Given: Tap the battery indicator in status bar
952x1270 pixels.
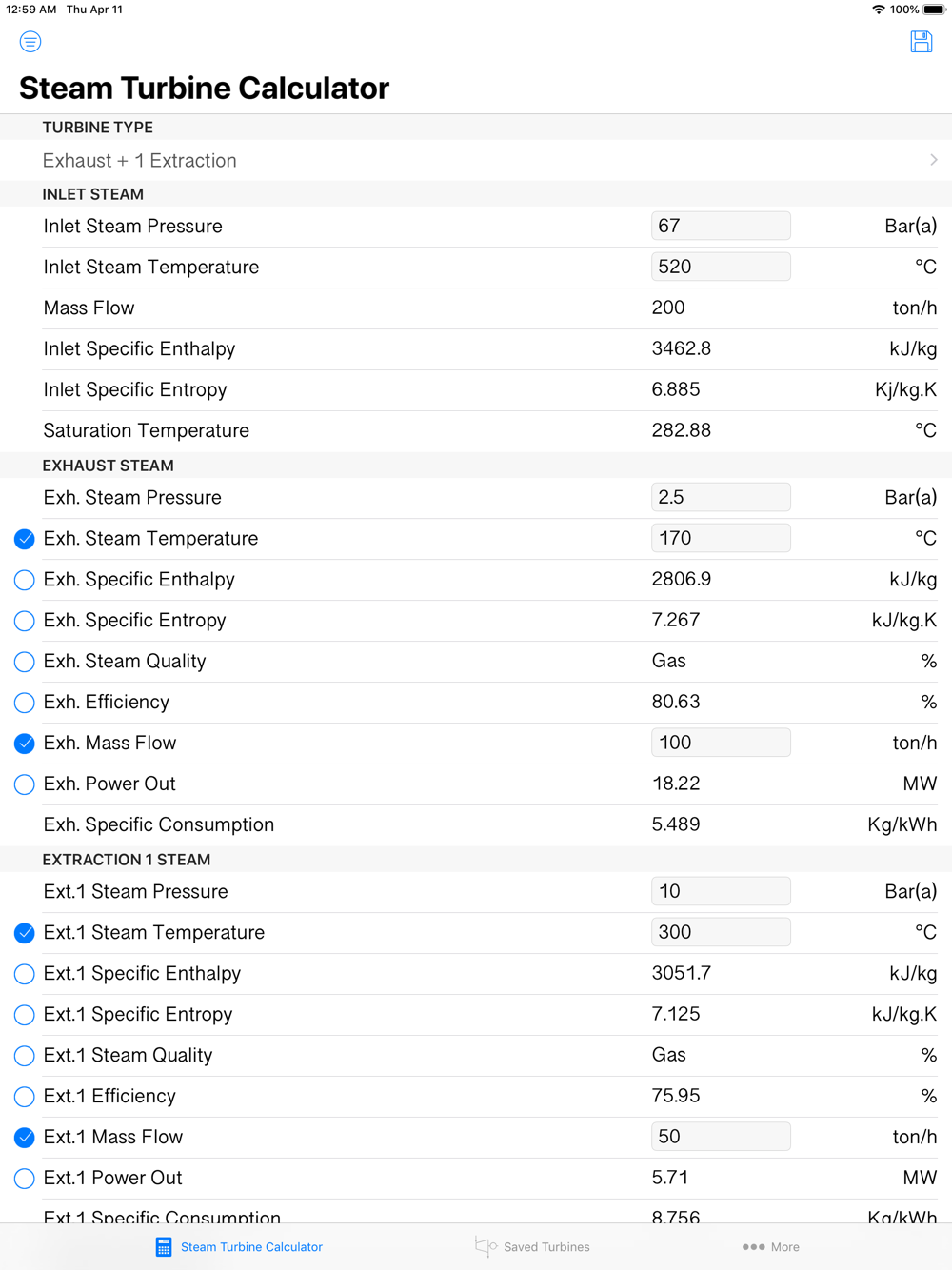Looking at the screenshot, I should pyautogui.click(x=934, y=10).
